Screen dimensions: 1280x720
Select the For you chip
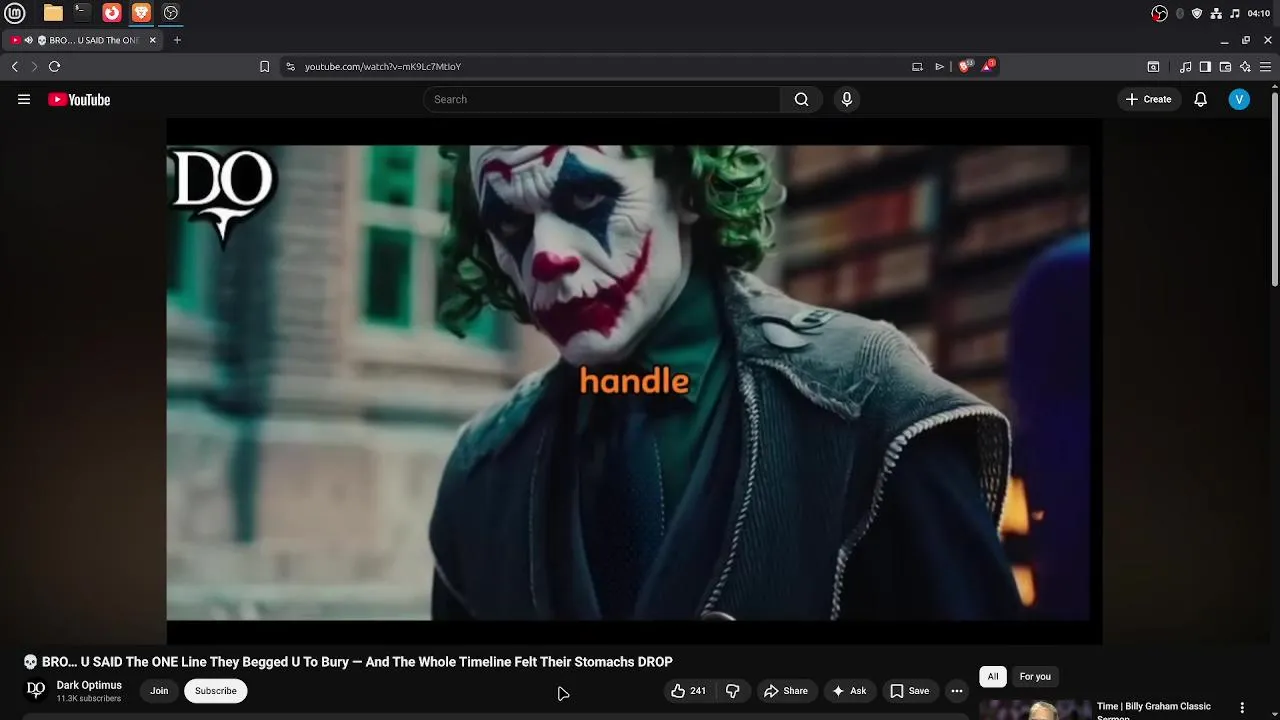pos(1035,677)
